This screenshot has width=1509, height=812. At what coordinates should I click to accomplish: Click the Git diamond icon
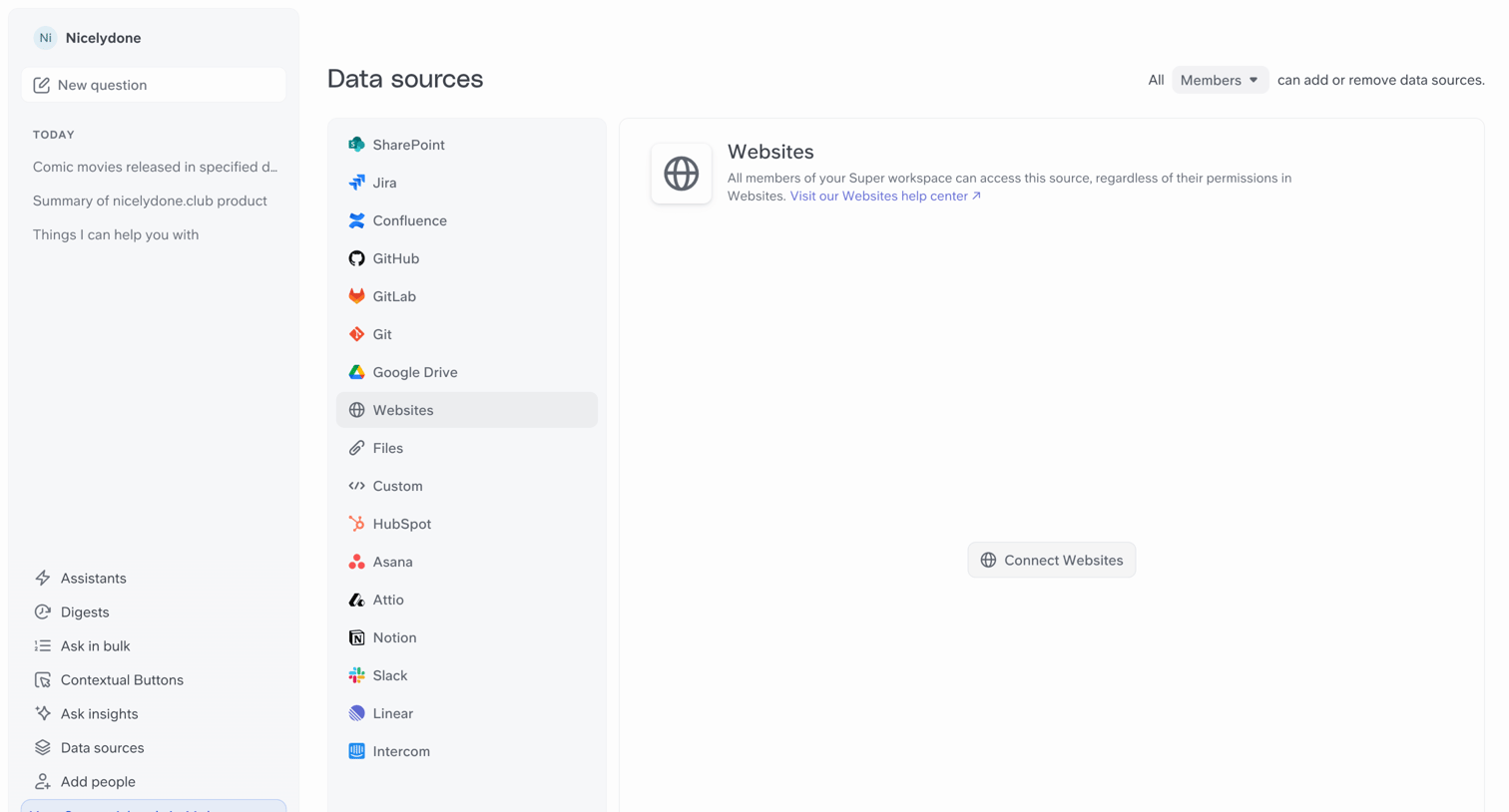coord(356,334)
